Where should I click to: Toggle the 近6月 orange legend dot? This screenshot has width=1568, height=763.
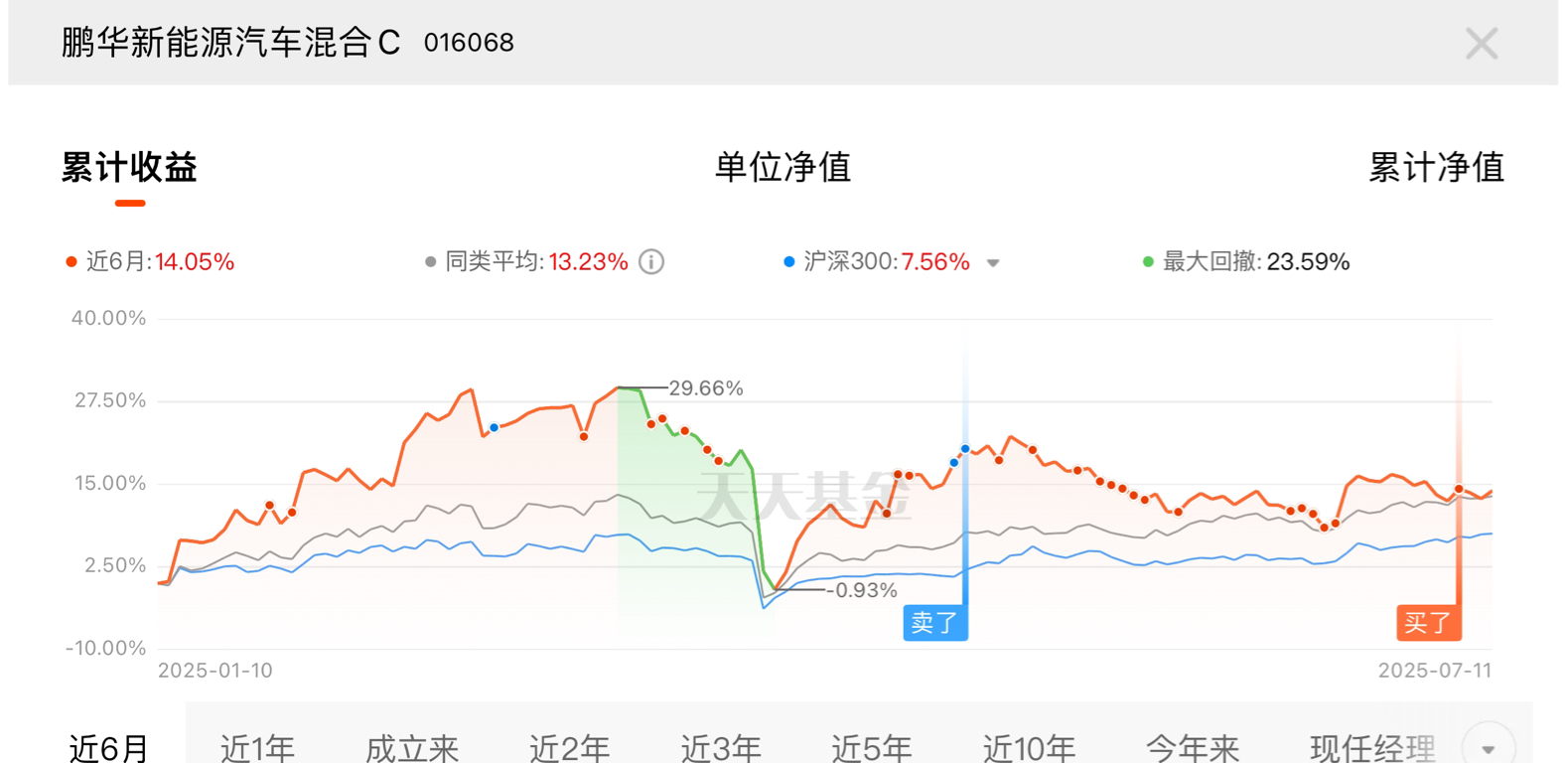[x=71, y=262]
